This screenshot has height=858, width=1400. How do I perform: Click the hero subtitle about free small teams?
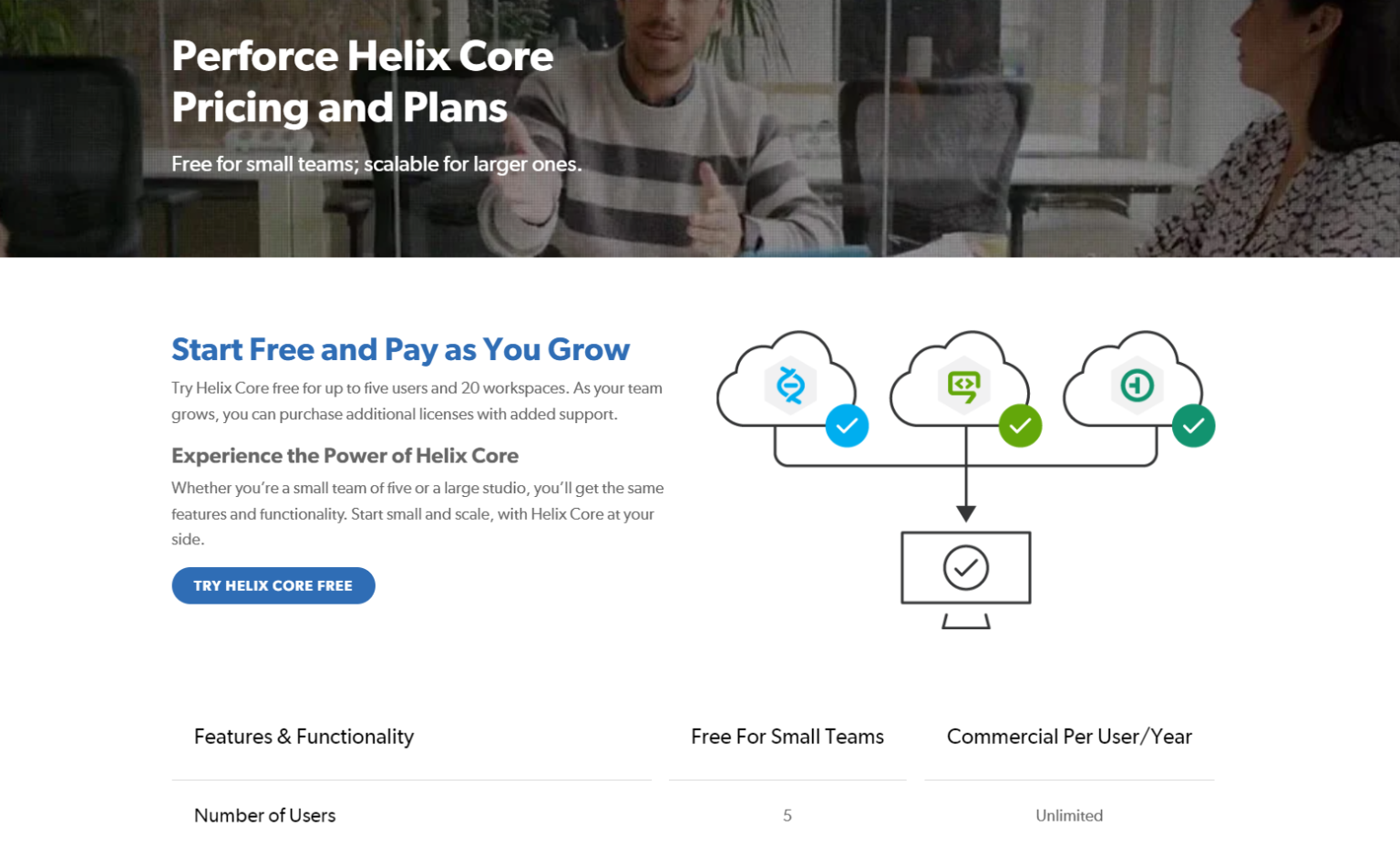point(376,164)
